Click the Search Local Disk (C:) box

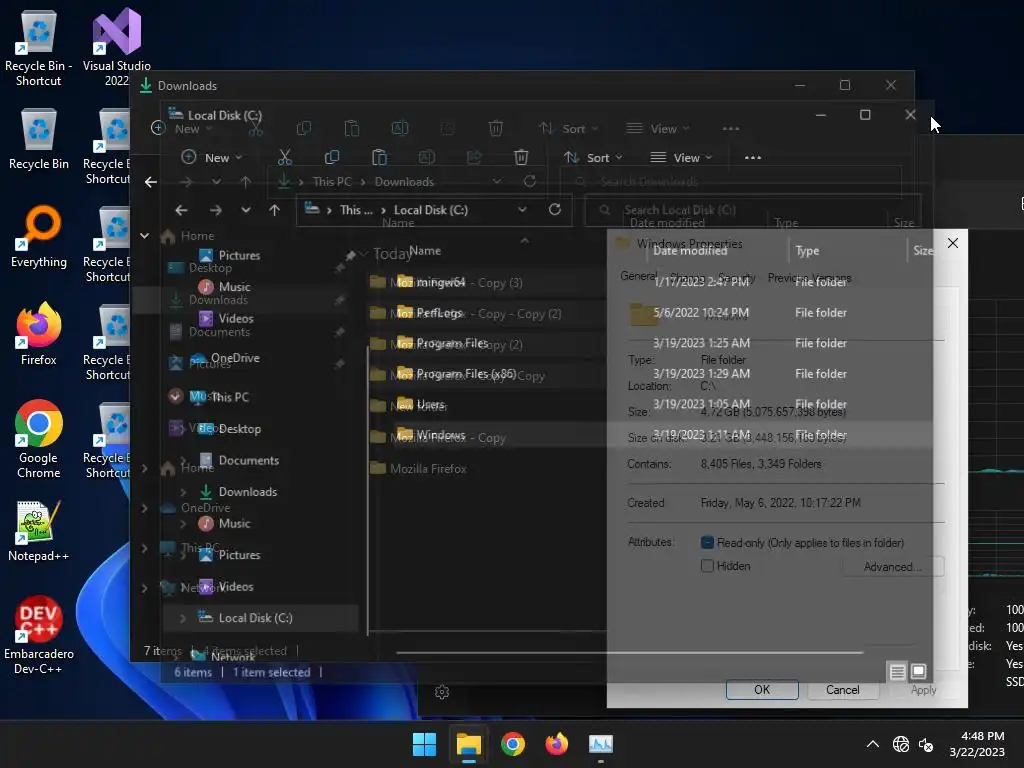pos(752,210)
